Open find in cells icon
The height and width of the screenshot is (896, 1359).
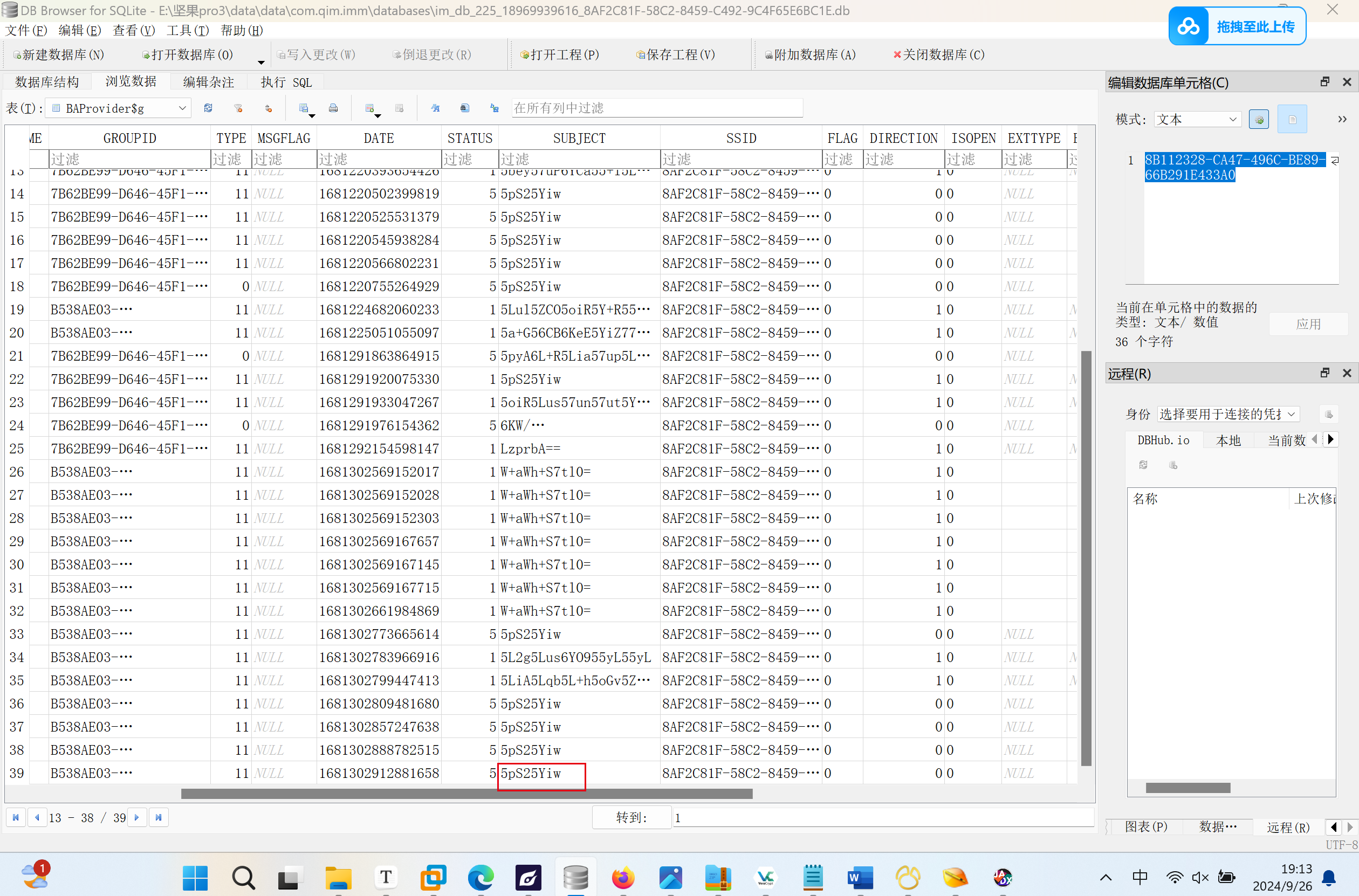(x=465, y=108)
